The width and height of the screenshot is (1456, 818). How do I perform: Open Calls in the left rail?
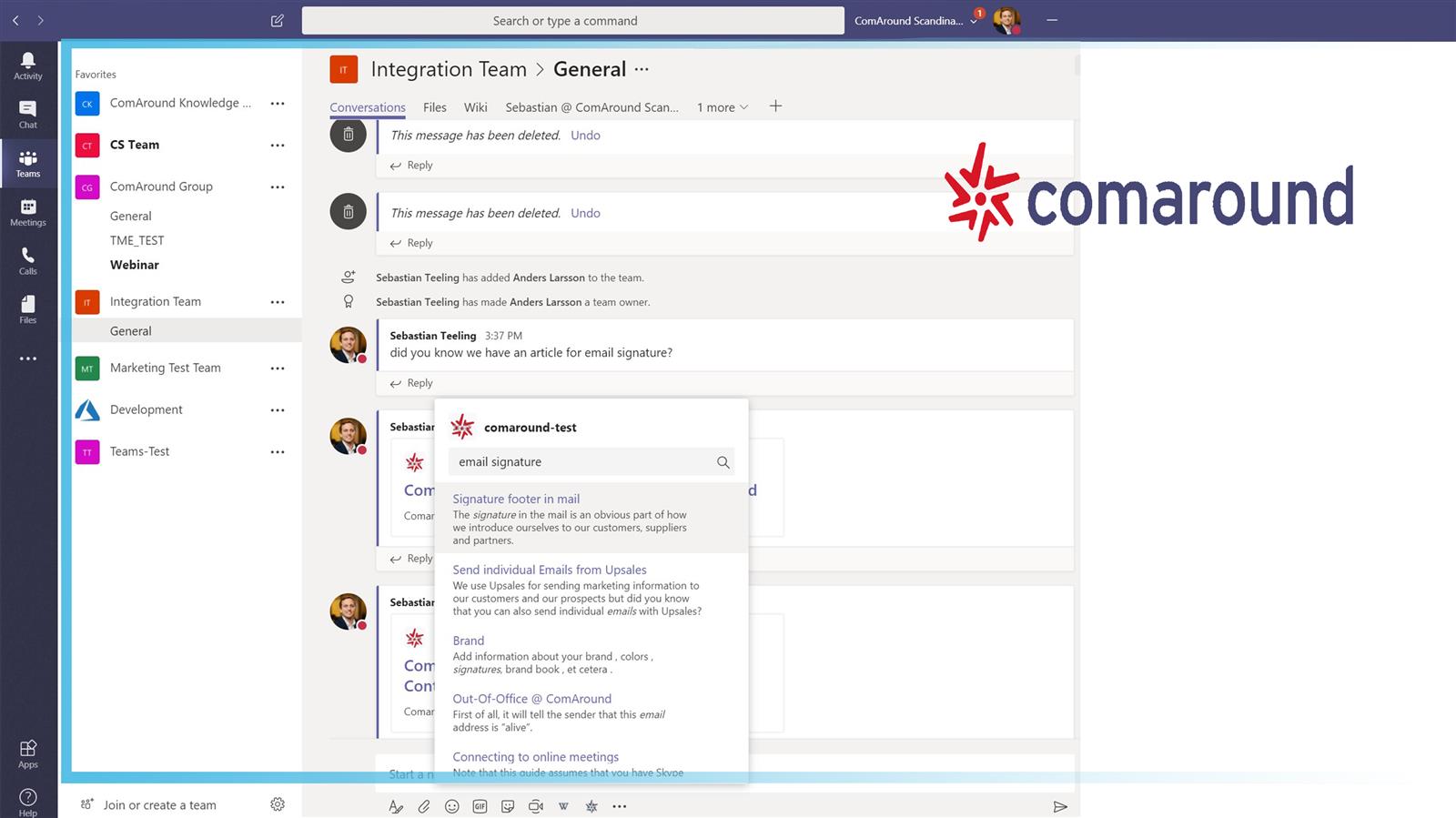click(x=28, y=261)
